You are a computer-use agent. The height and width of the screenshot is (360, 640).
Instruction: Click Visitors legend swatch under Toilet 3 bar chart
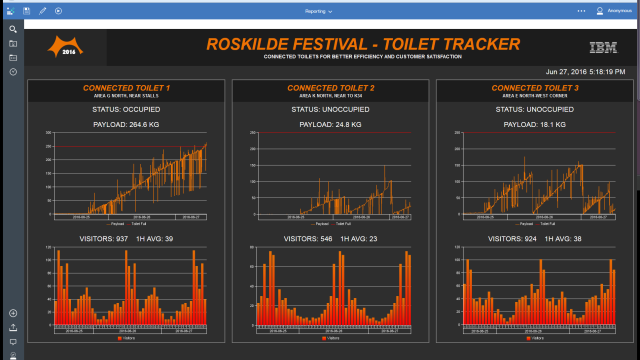(528, 338)
